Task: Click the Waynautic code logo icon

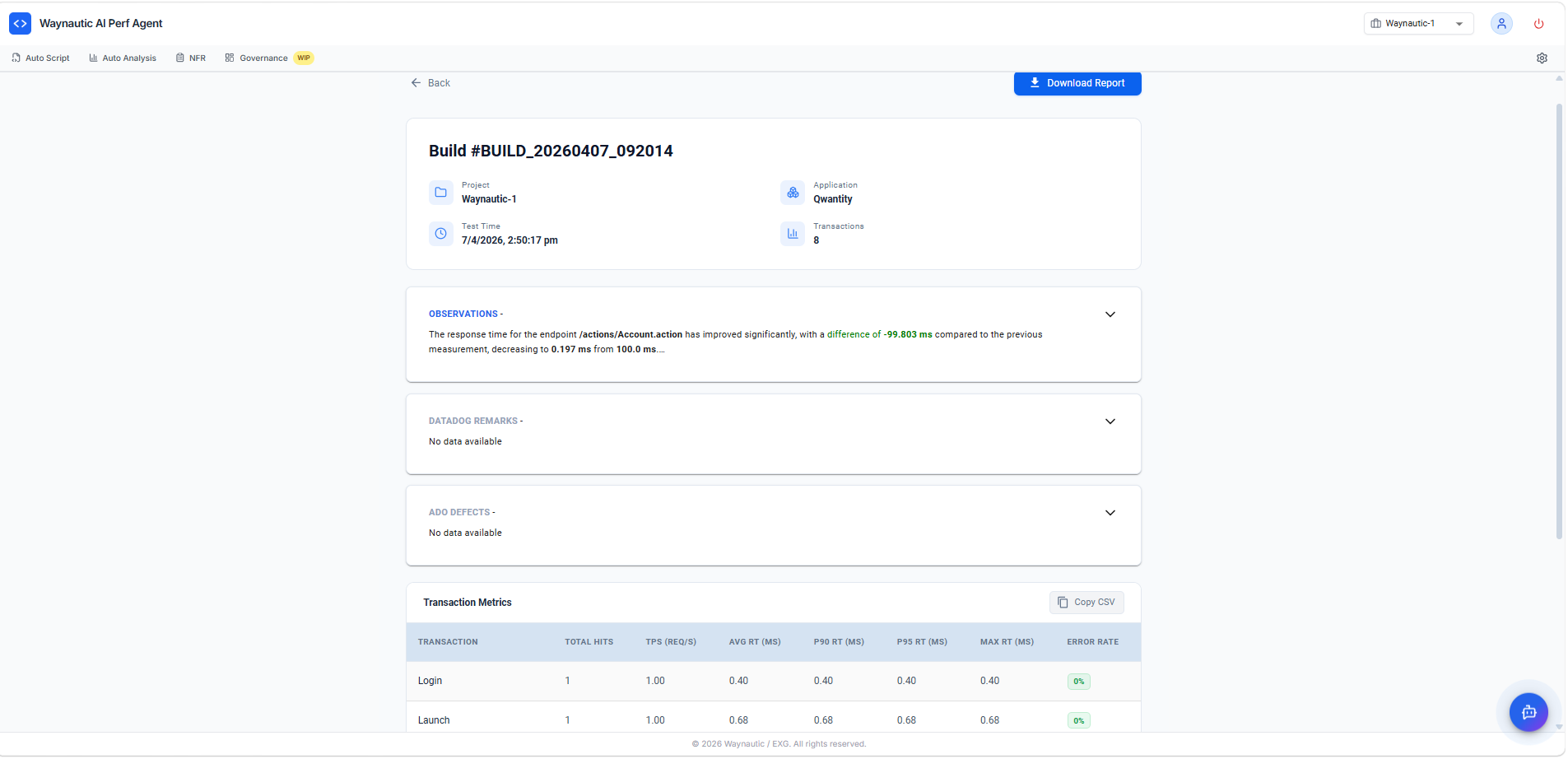Action: 20,23
